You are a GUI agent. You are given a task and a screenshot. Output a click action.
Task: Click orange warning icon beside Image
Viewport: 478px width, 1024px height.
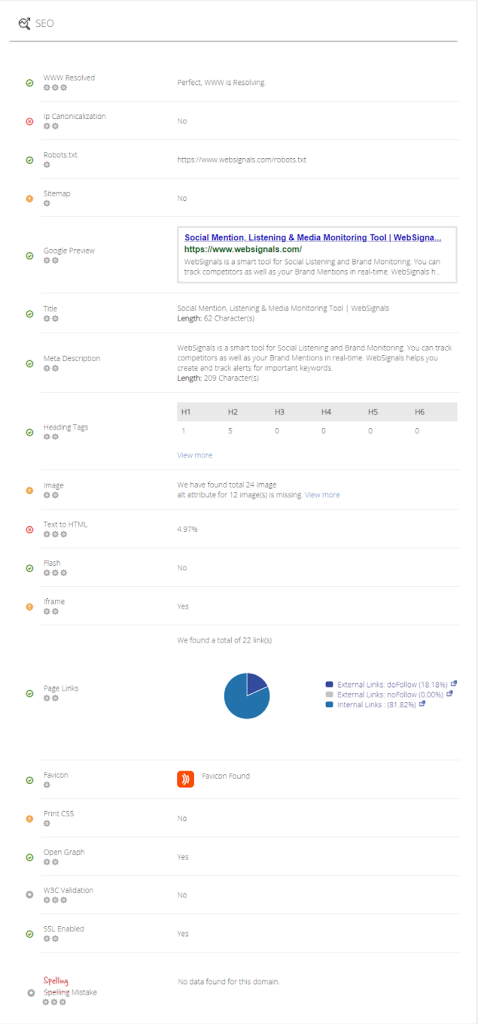point(29,490)
